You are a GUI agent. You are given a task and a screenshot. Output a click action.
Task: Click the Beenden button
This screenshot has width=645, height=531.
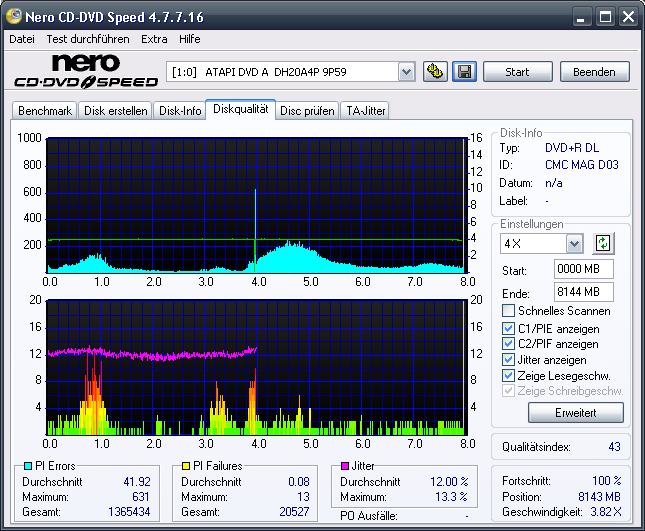(x=594, y=72)
